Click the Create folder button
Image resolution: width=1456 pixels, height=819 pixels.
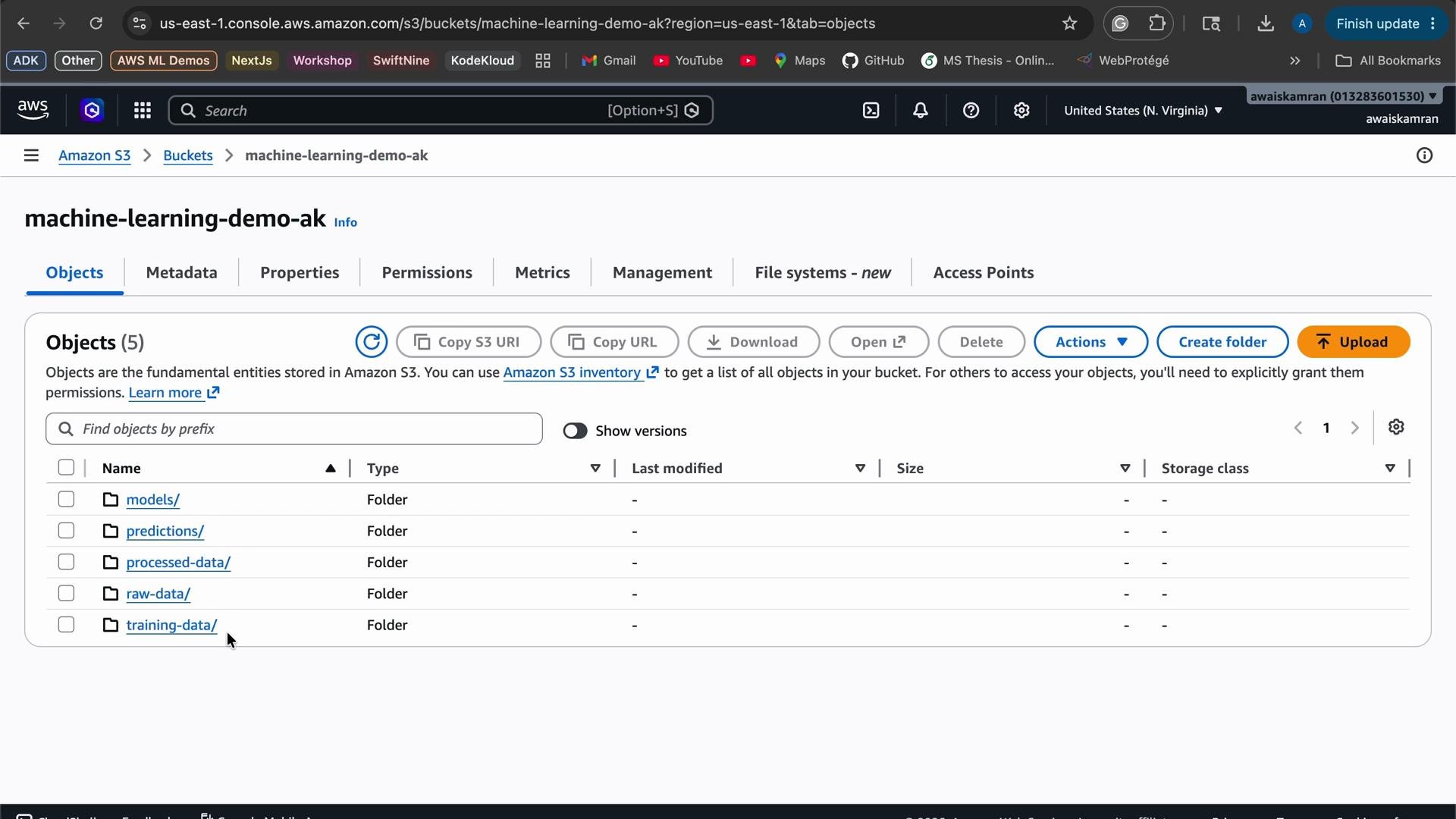(x=1222, y=342)
